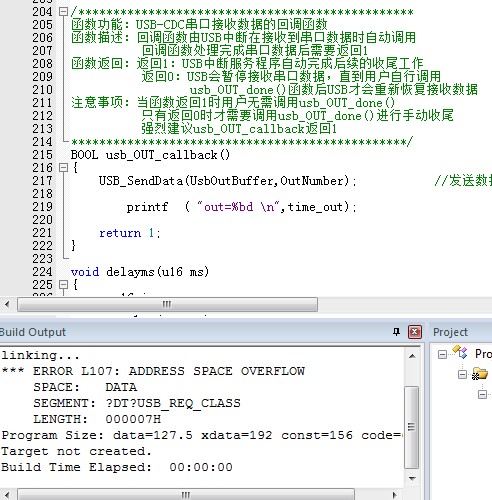The image size is (492, 500).
Task: Click void delayms(u16 ms) declaration
Action: point(140,272)
